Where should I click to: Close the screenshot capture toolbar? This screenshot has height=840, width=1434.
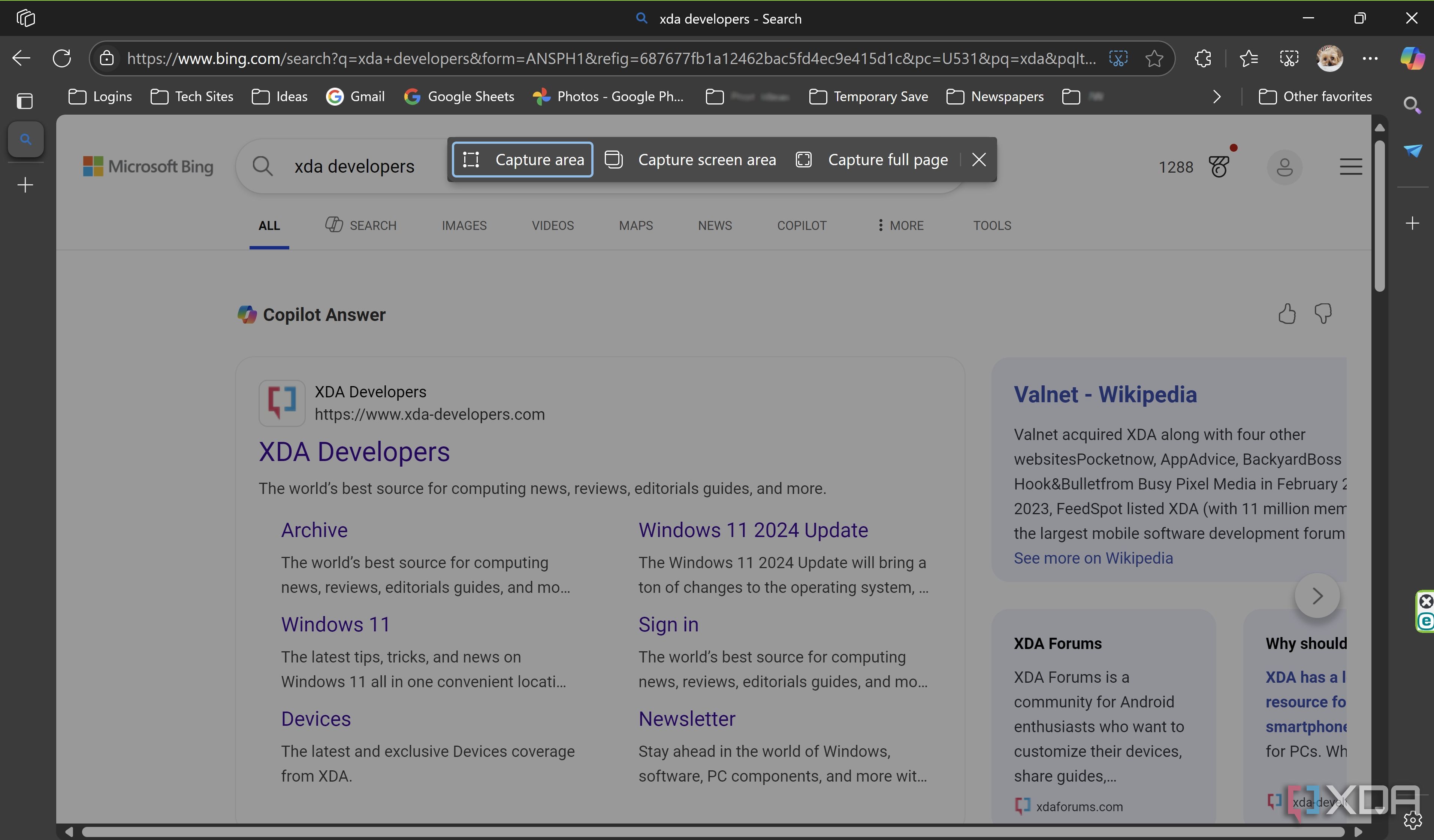click(x=979, y=159)
